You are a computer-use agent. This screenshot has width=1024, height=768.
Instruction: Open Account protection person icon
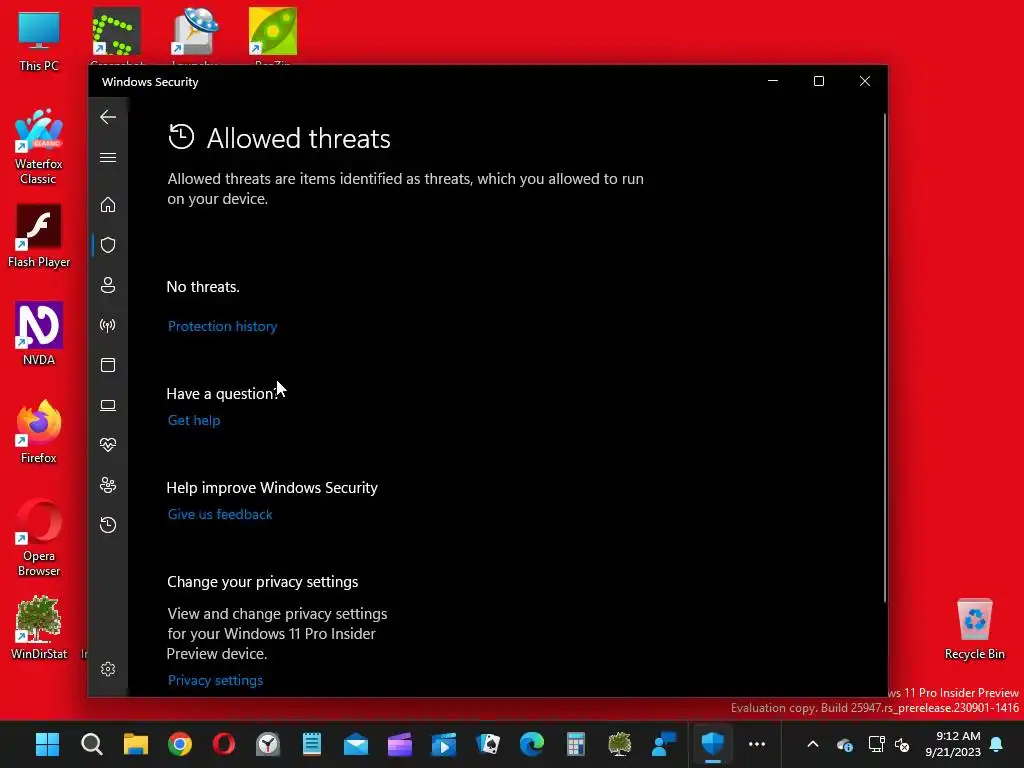pyautogui.click(x=108, y=285)
